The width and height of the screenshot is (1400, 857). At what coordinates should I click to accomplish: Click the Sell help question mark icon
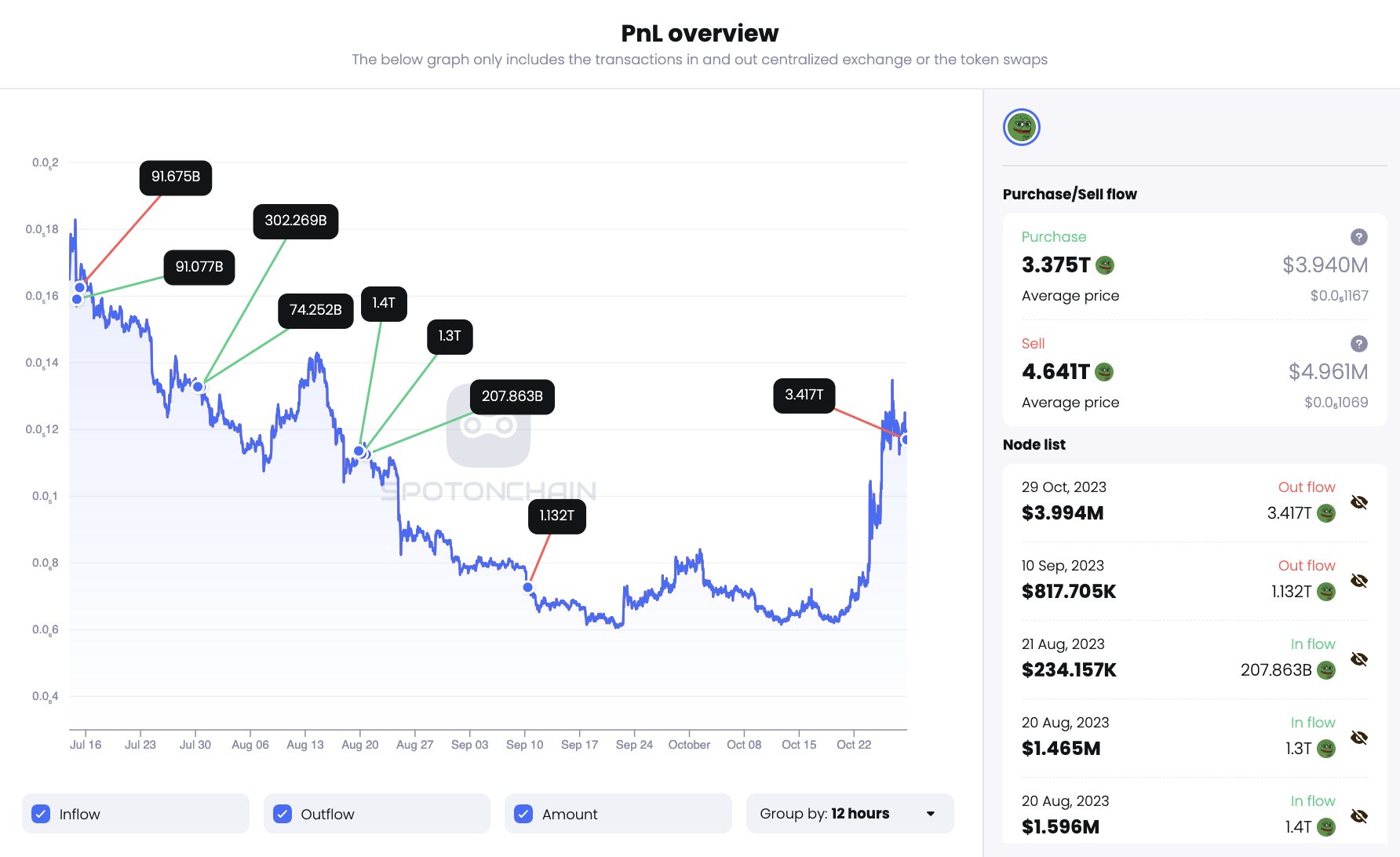pos(1358,344)
